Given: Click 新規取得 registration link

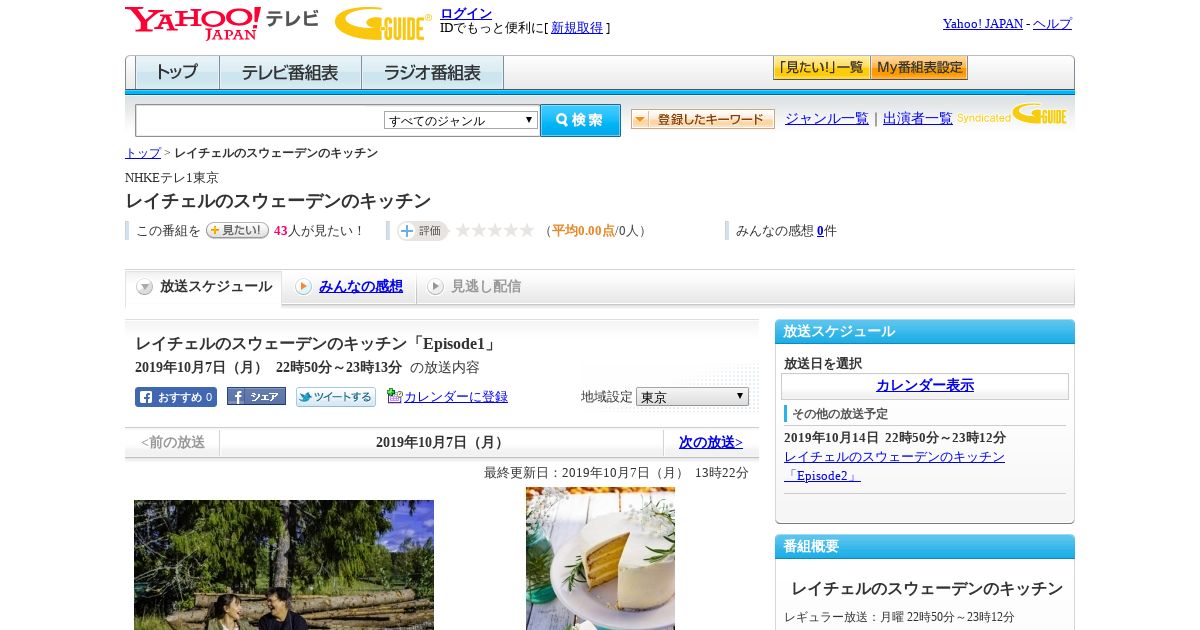Looking at the screenshot, I should (577, 28).
